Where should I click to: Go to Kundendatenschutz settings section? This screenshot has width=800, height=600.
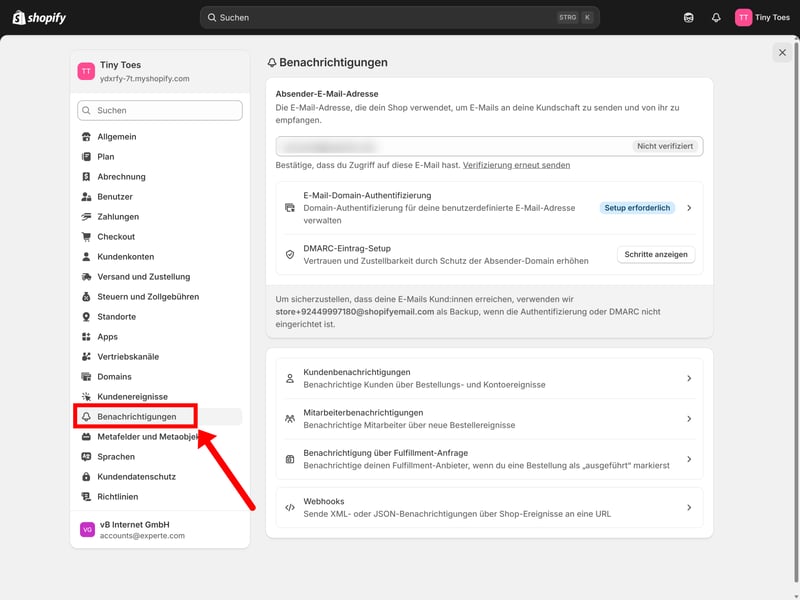136,477
